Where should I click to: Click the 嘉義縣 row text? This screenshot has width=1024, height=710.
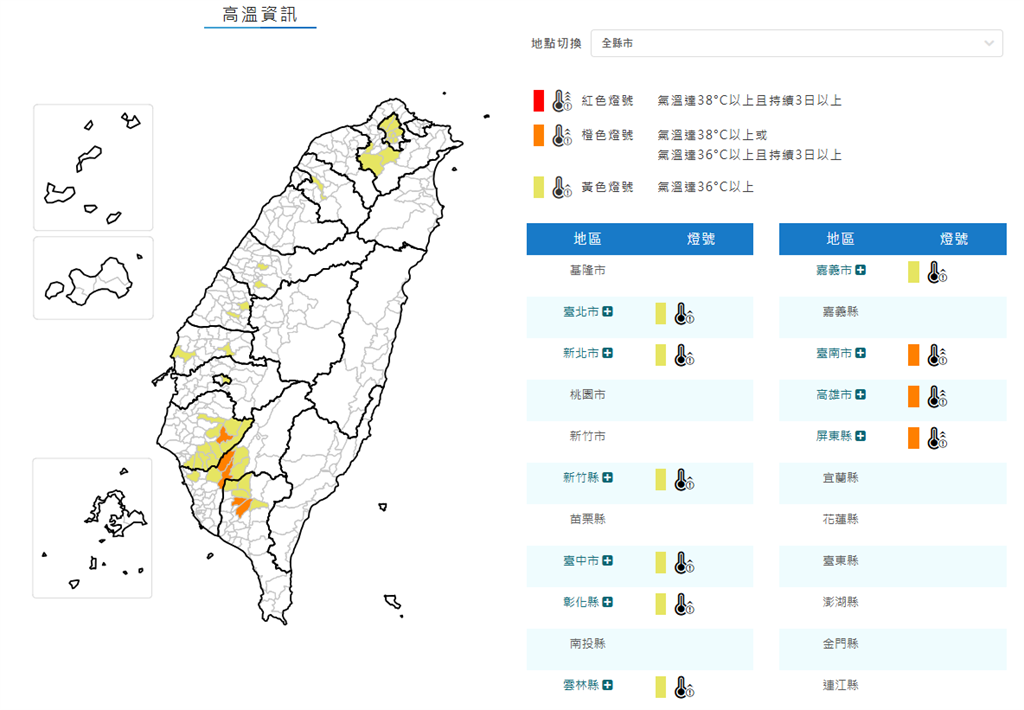coord(840,312)
